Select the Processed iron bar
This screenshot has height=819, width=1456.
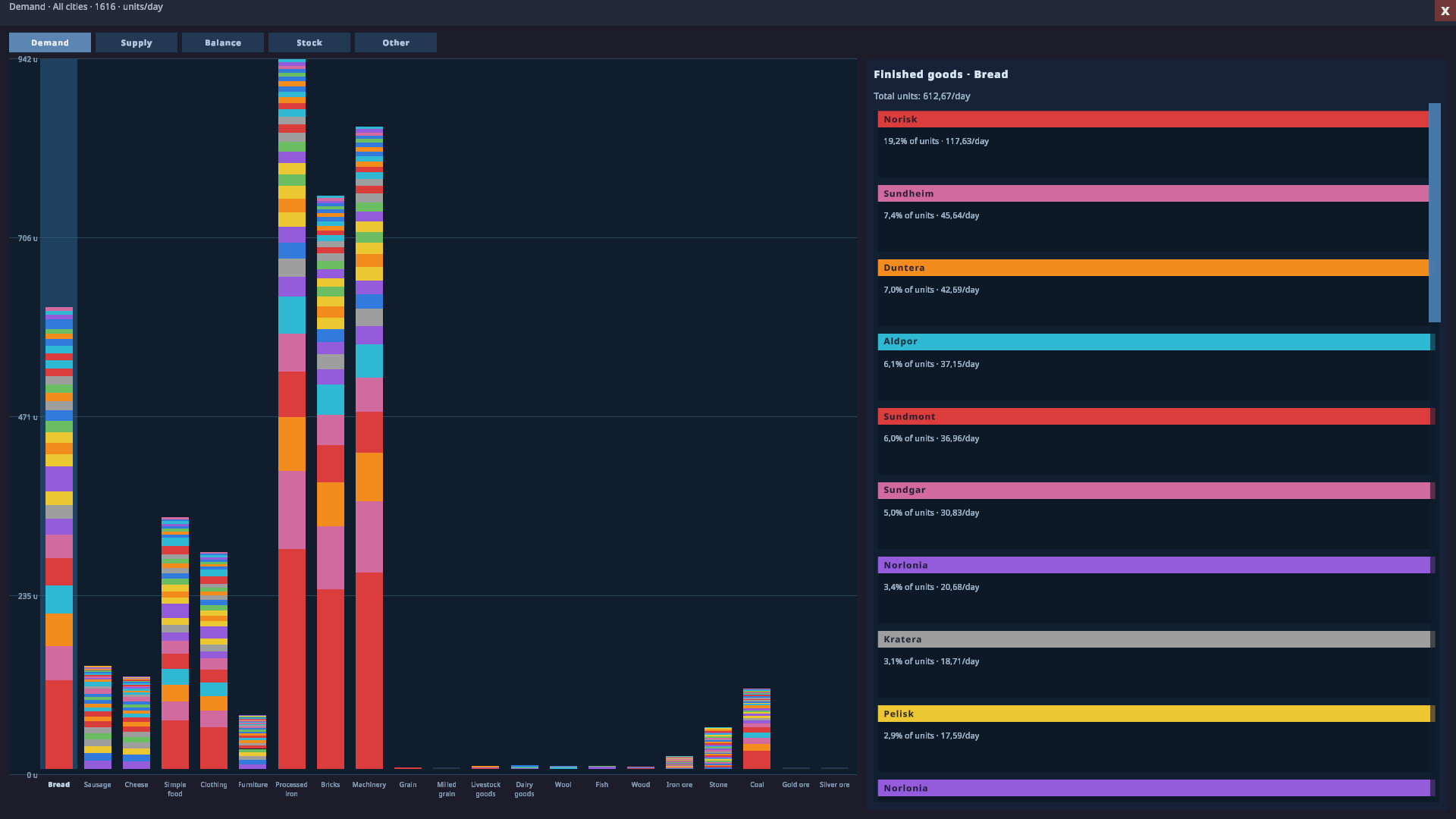click(x=292, y=414)
